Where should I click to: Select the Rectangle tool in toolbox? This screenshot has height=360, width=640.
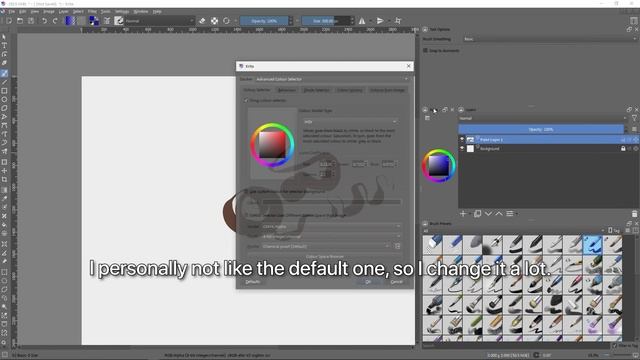pos(4,91)
